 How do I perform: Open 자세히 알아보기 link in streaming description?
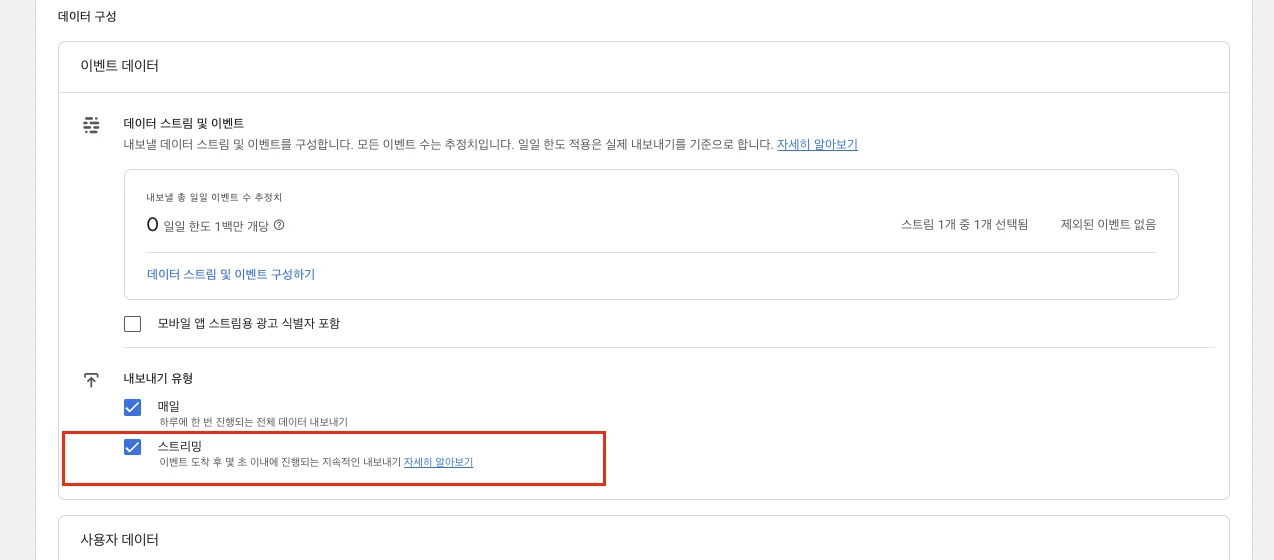[438, 462]
